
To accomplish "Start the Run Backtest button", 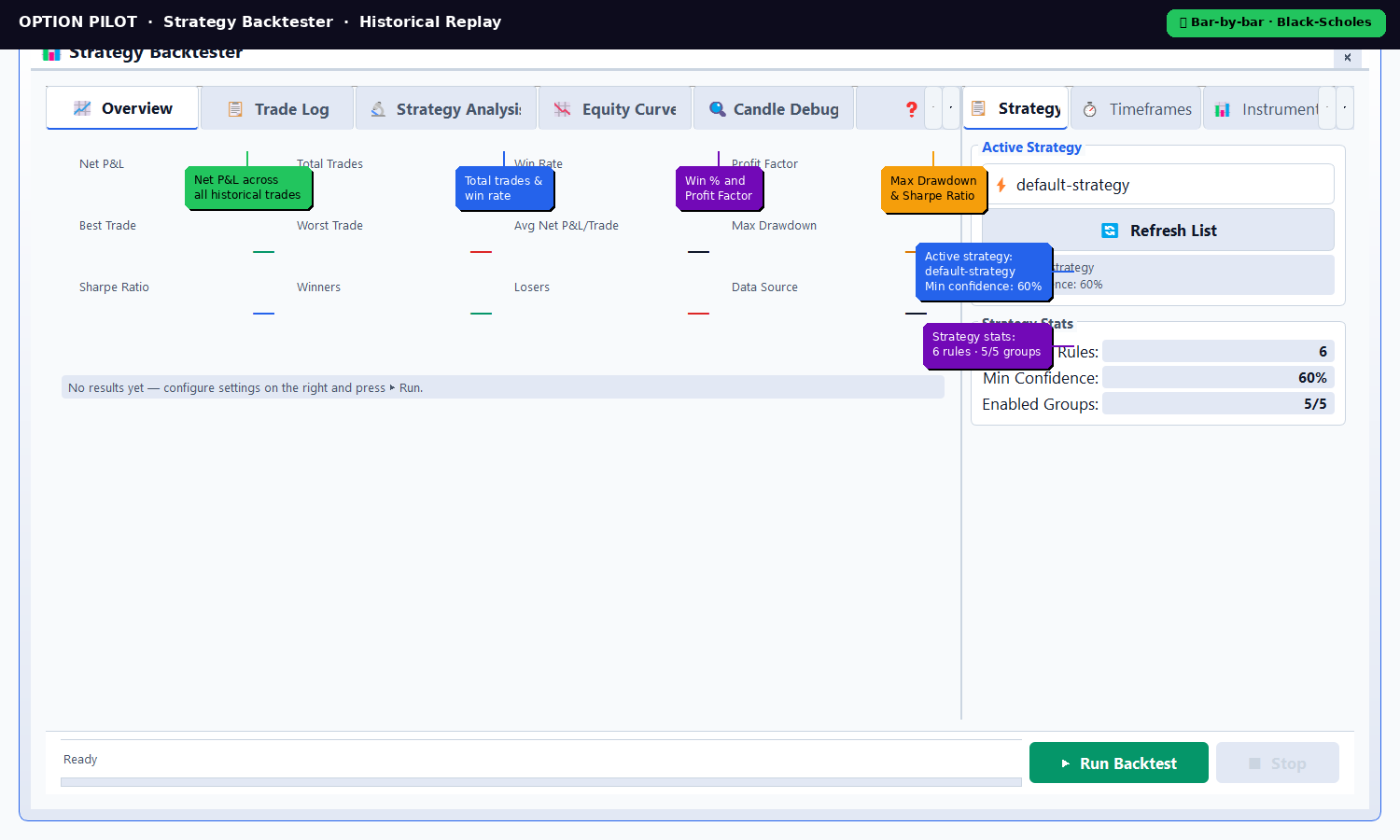I will [x=1119, y=763].
